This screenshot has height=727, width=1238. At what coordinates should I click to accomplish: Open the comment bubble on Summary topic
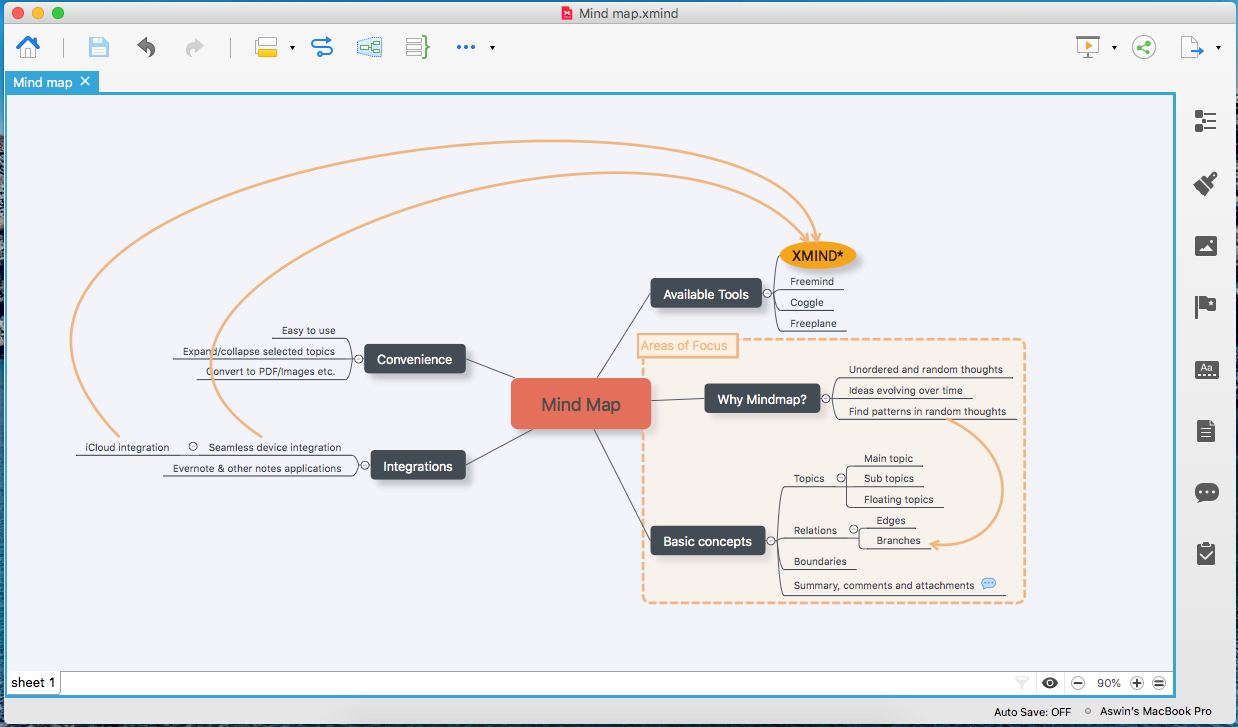click(x=989, y=584)
